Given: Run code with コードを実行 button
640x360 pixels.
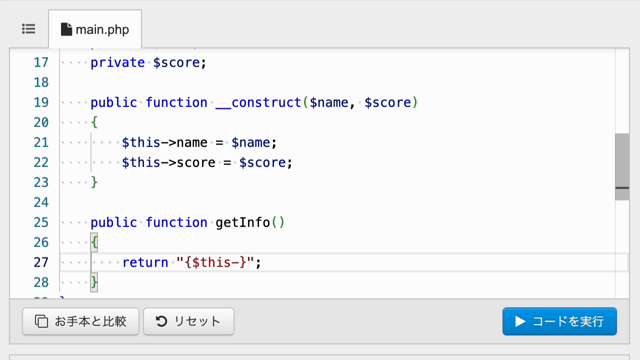Looking at the screenshot, I should point(560,321).
